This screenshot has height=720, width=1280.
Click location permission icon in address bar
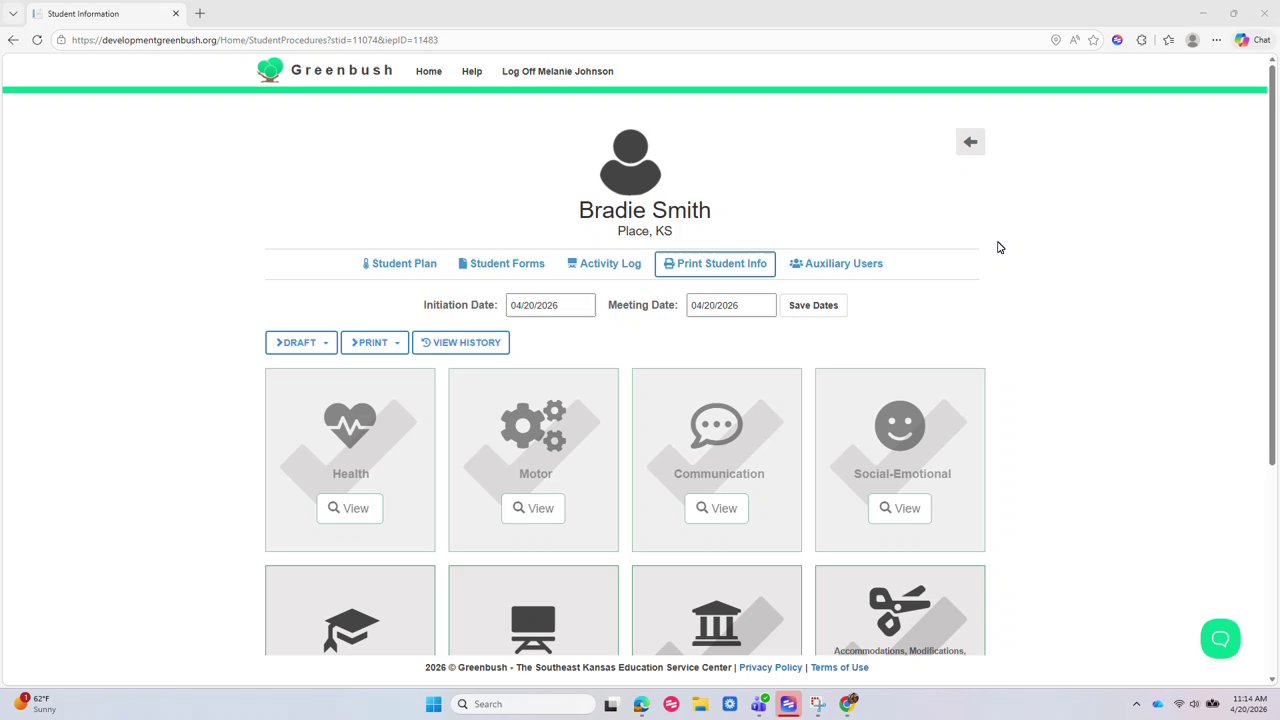(x=1055, y=40)
